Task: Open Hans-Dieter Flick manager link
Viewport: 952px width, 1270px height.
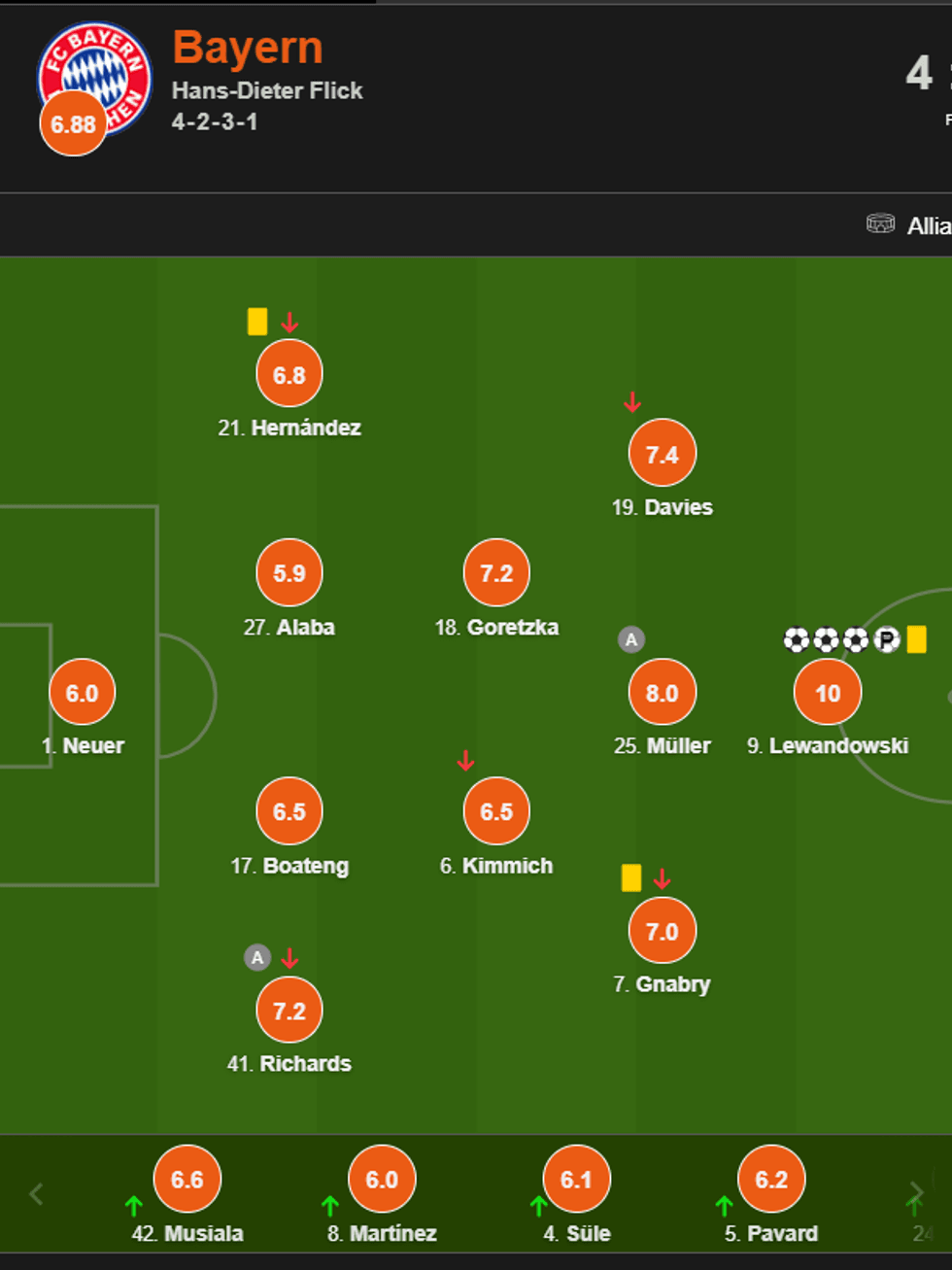Action: 267,90
